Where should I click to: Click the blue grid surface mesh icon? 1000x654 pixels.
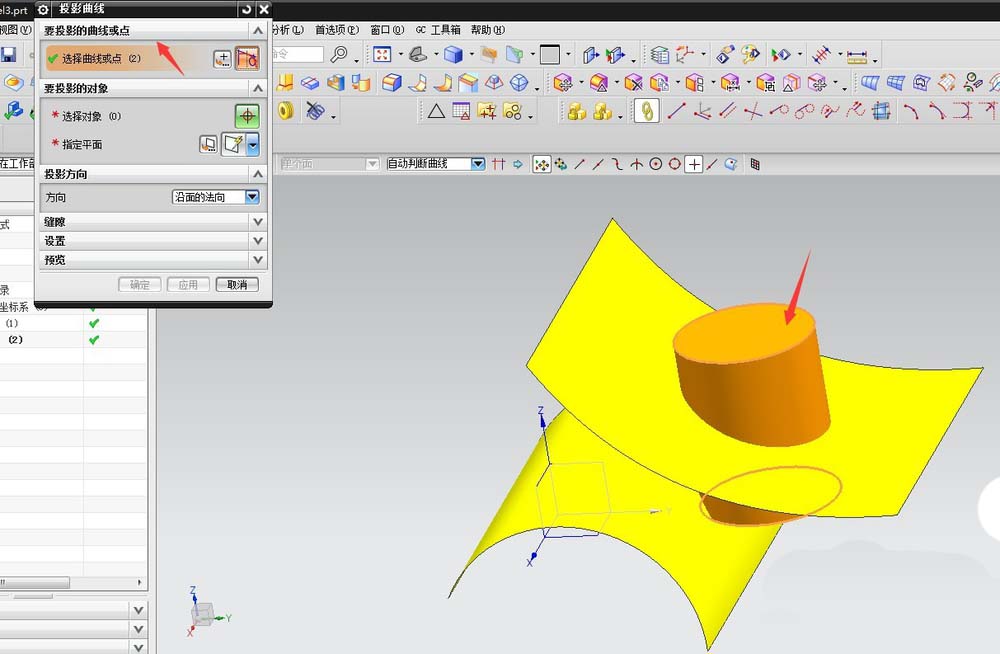(895, 83)
